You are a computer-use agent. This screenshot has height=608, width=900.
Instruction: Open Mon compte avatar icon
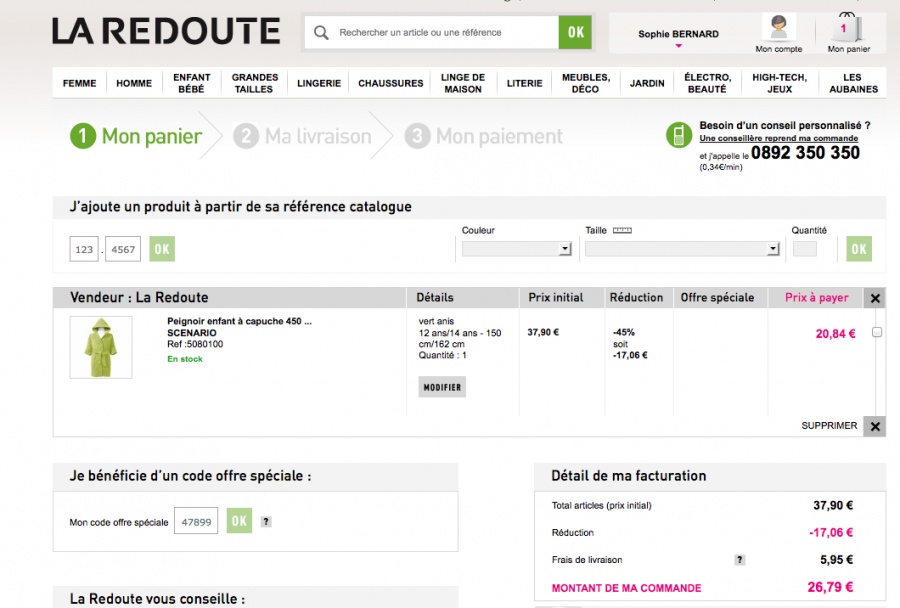click(778, 27)
